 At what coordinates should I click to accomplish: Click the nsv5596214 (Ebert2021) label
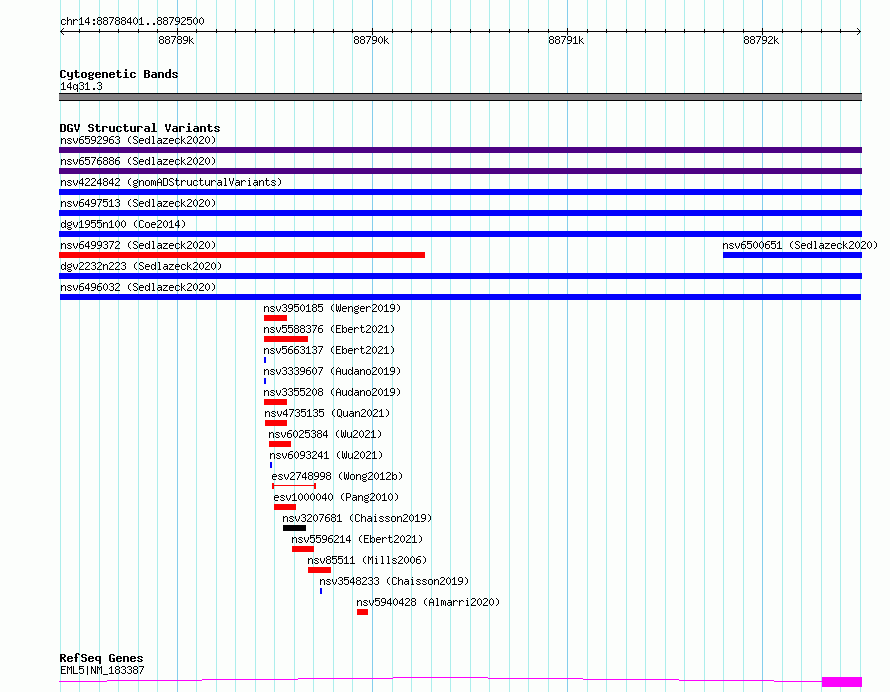pos(357,539)
